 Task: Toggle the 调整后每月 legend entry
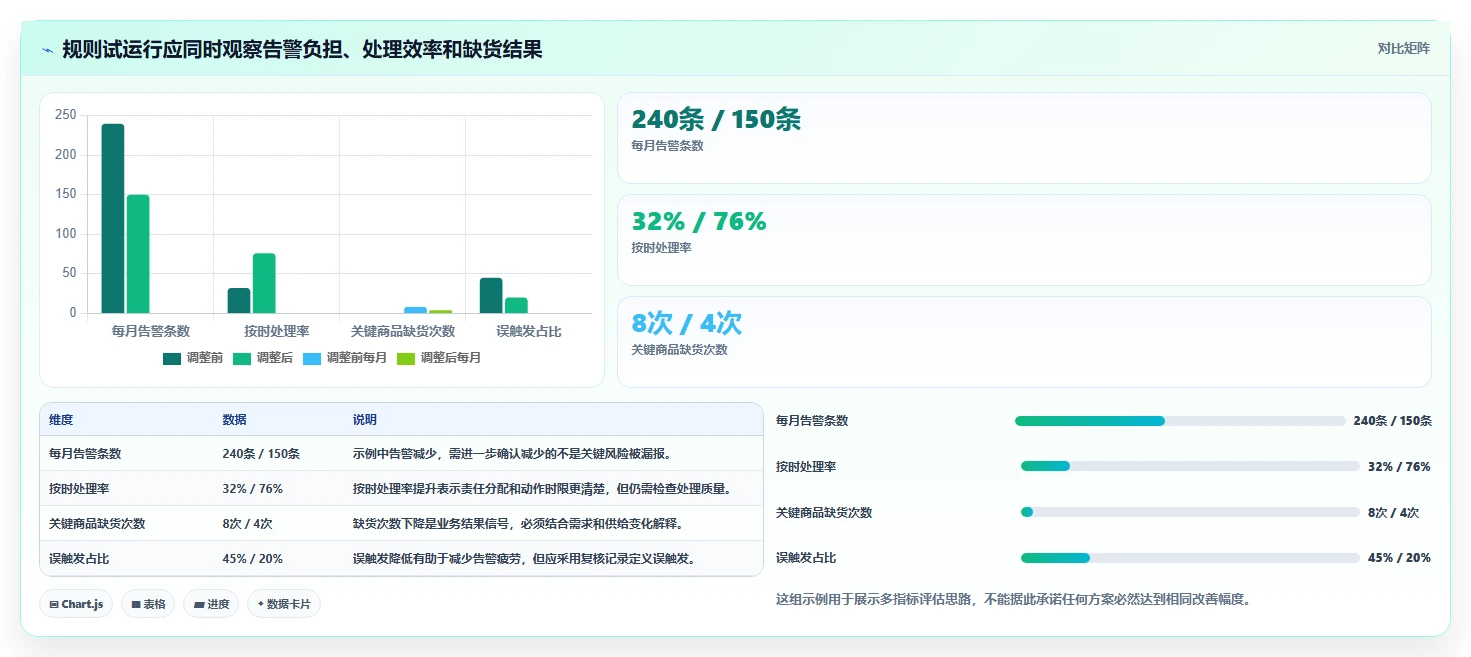coord(439,358)
